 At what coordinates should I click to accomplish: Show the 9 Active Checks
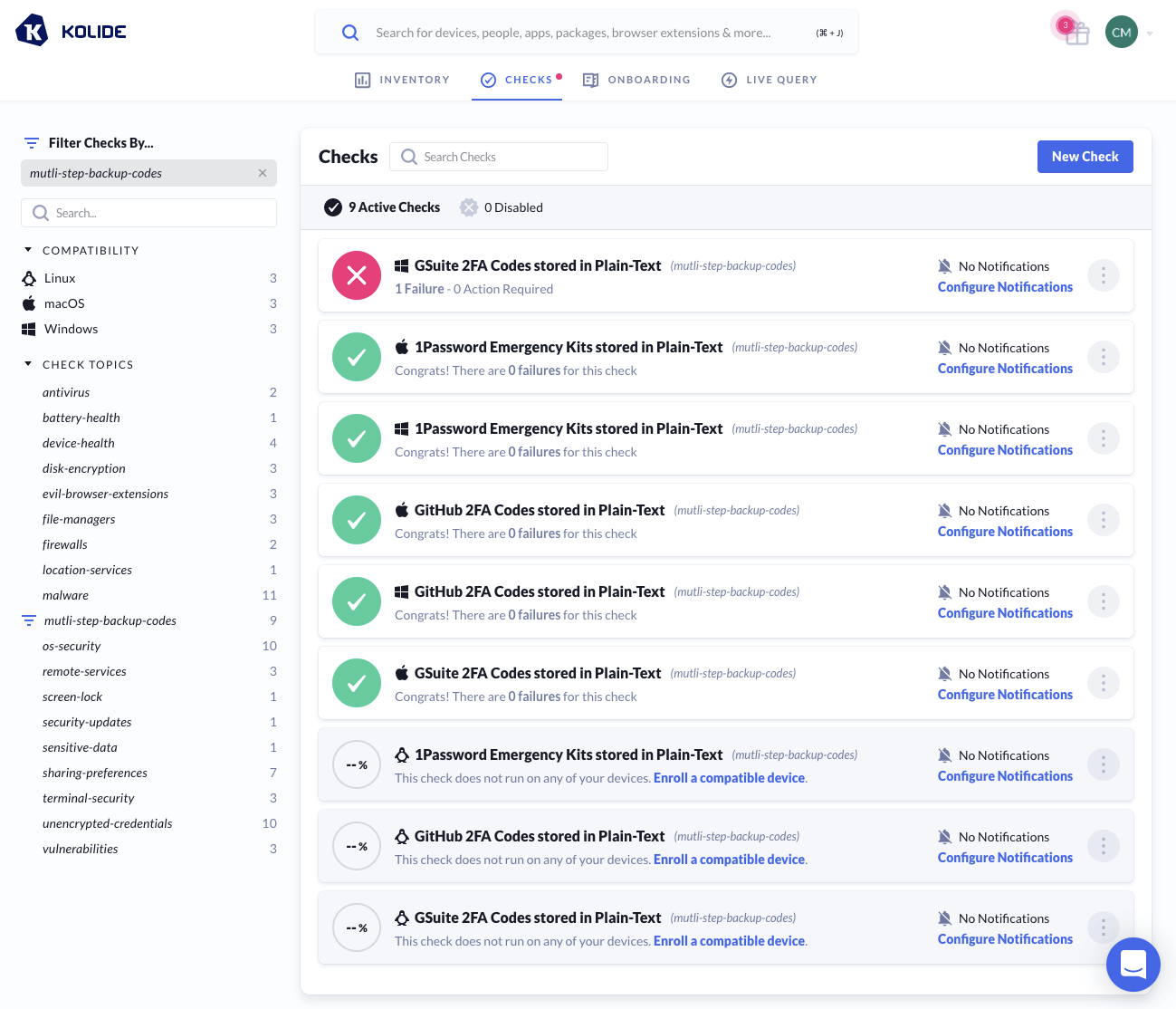382,207
